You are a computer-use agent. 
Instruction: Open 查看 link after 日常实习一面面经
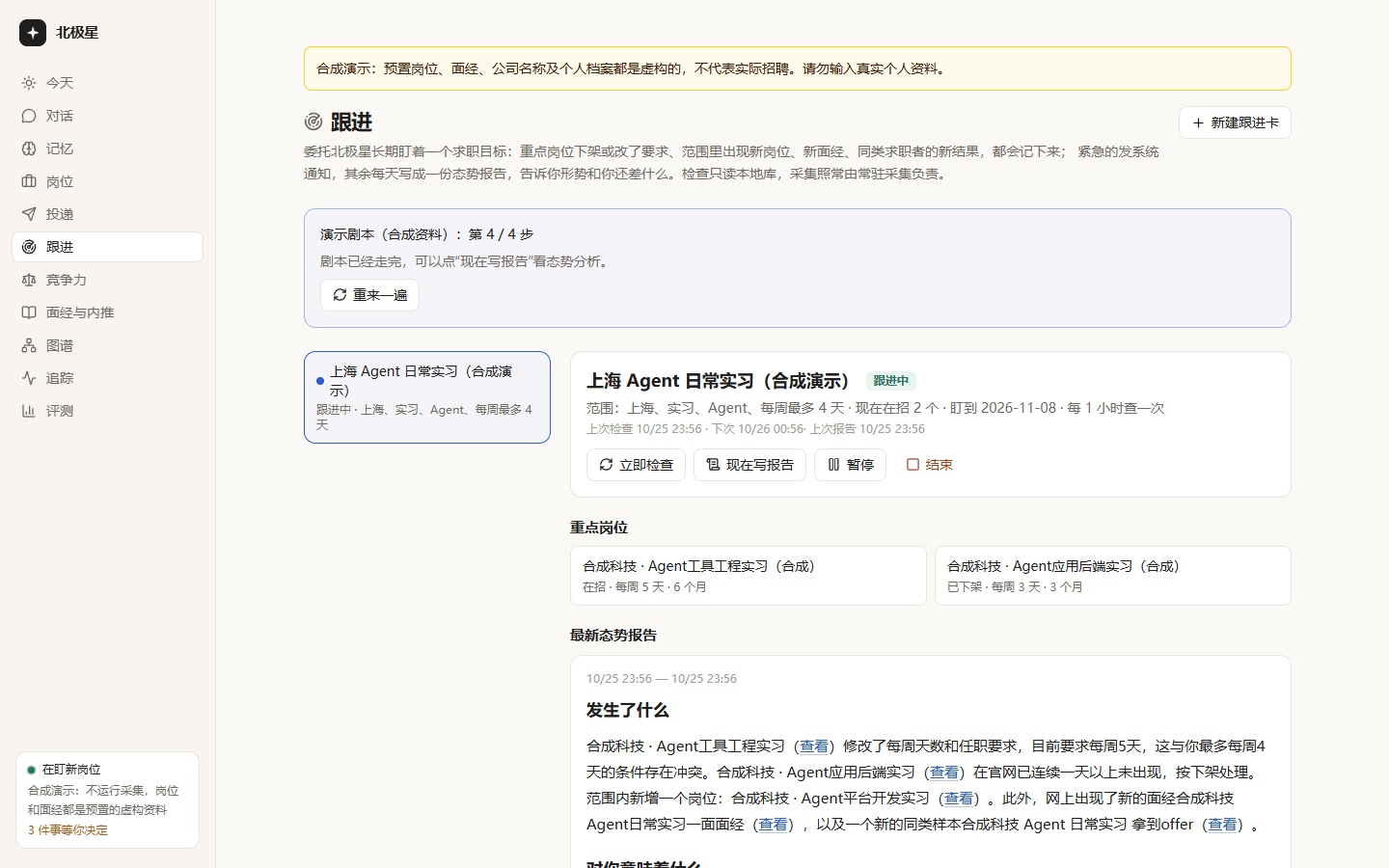pos(774,825)
